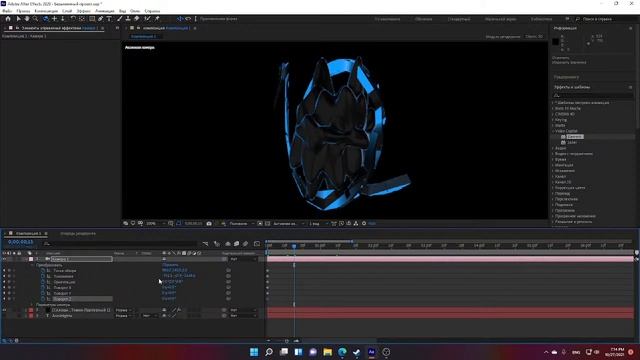Toggle stopwatch for Ориентация property
The image size is (640, 360).
(43, 282)
